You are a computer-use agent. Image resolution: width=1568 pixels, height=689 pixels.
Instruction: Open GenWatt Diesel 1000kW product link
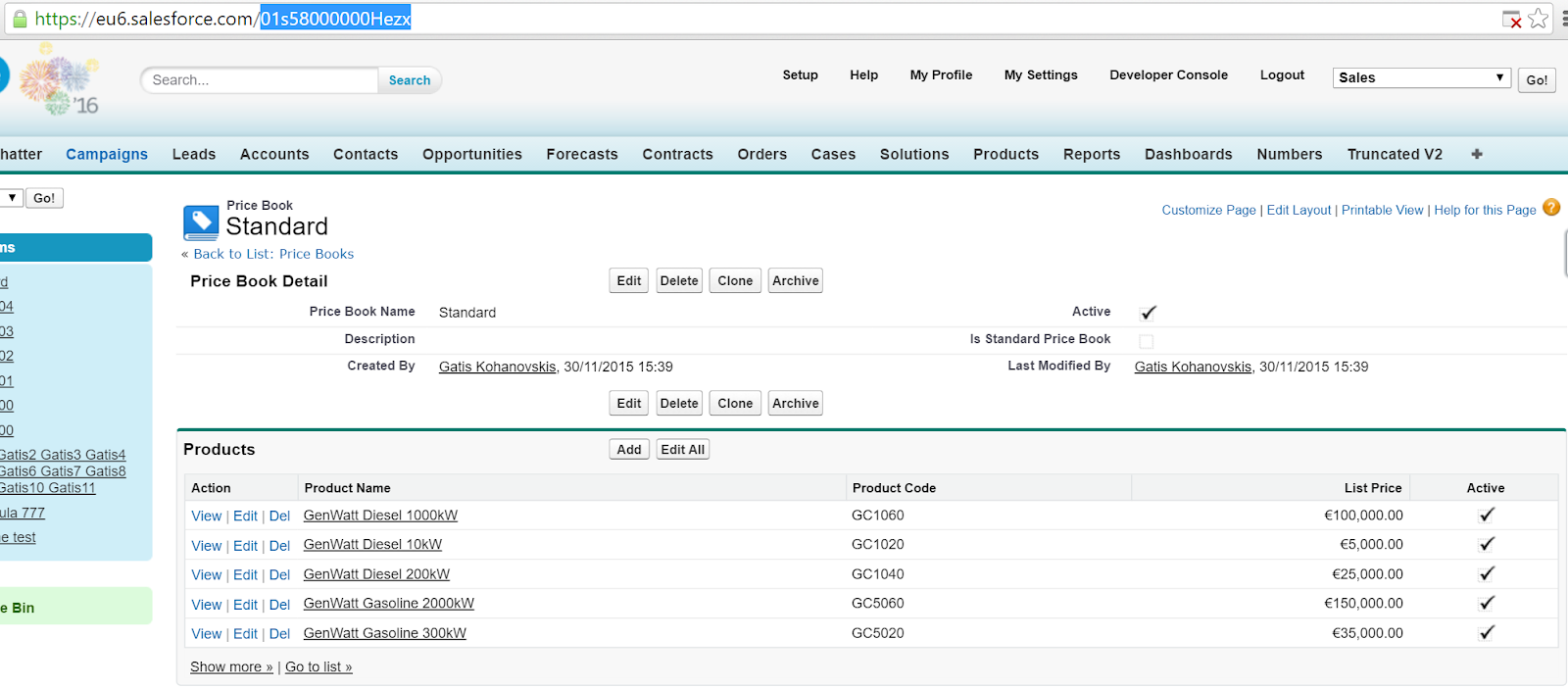point(380,516)
